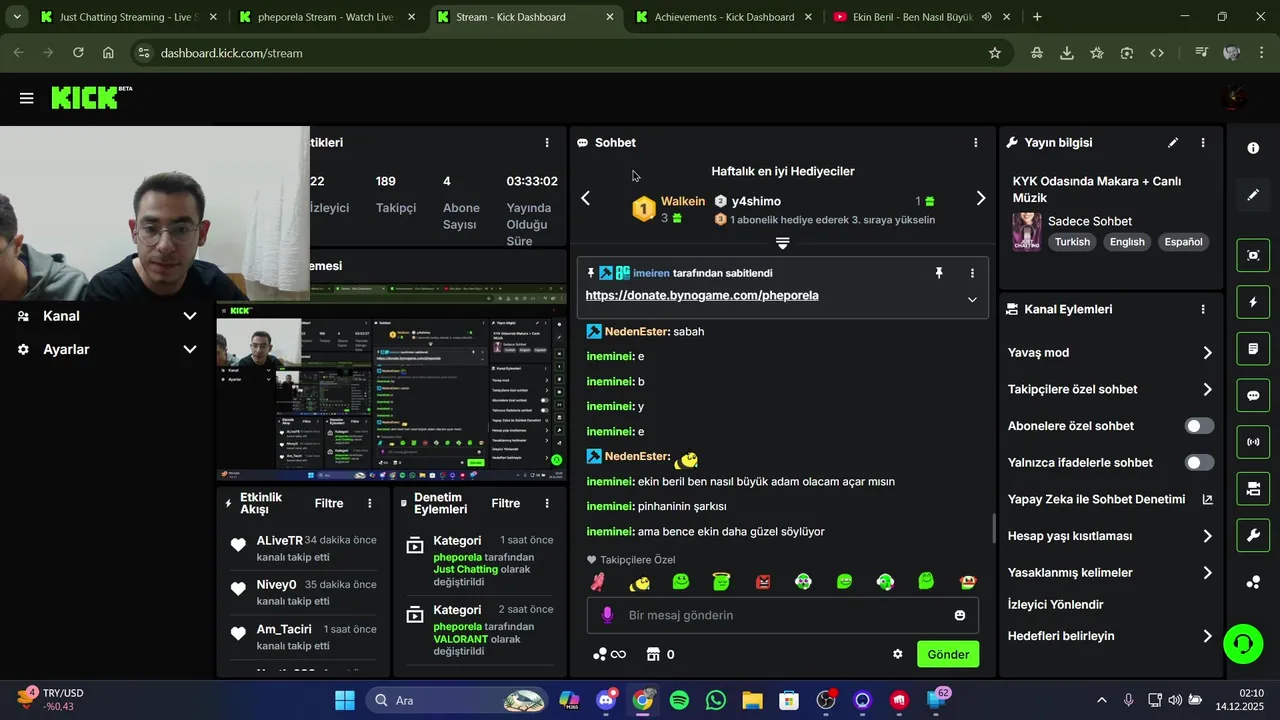Click the Bir mesaj gönderin input field
Image resolution: width=1280 pixels, height=720 pixels.
[x=783, y=615]
